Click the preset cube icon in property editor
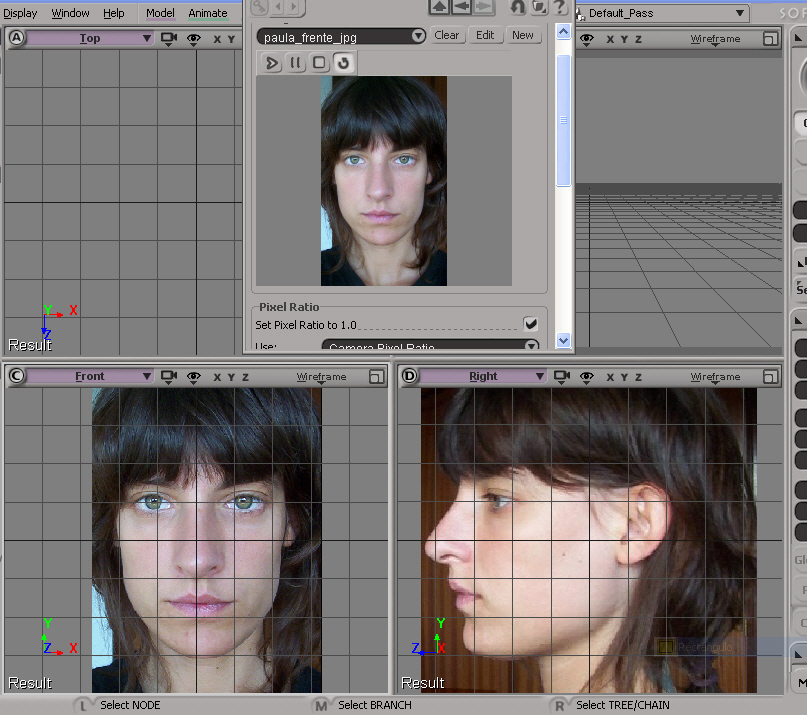The width and height of the screenshot is (807, 715). coord(539,7)
